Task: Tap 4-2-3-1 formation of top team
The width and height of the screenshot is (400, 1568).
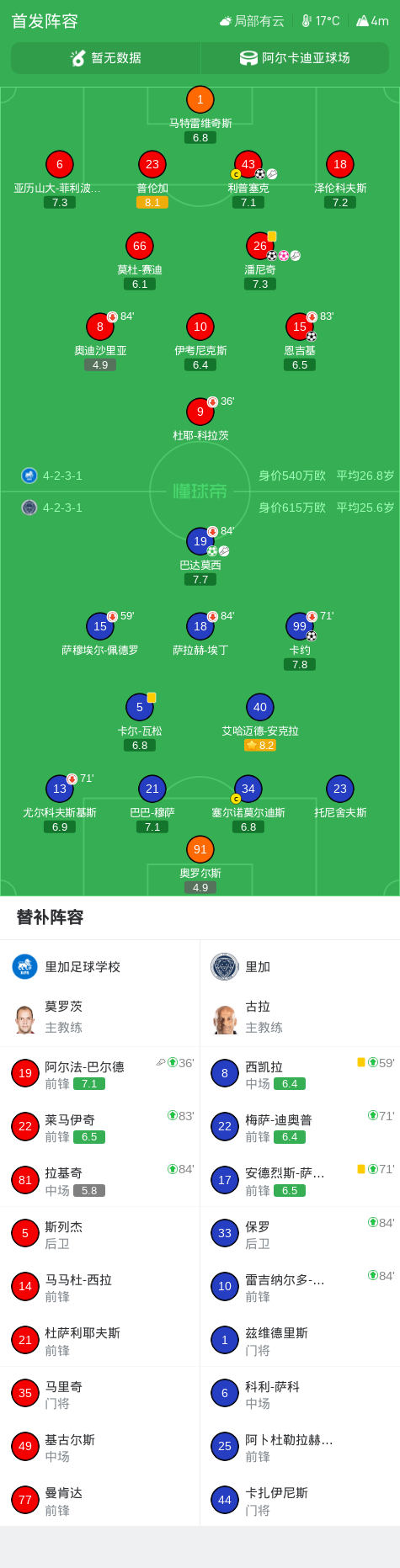Action: (x=62, y=476)
